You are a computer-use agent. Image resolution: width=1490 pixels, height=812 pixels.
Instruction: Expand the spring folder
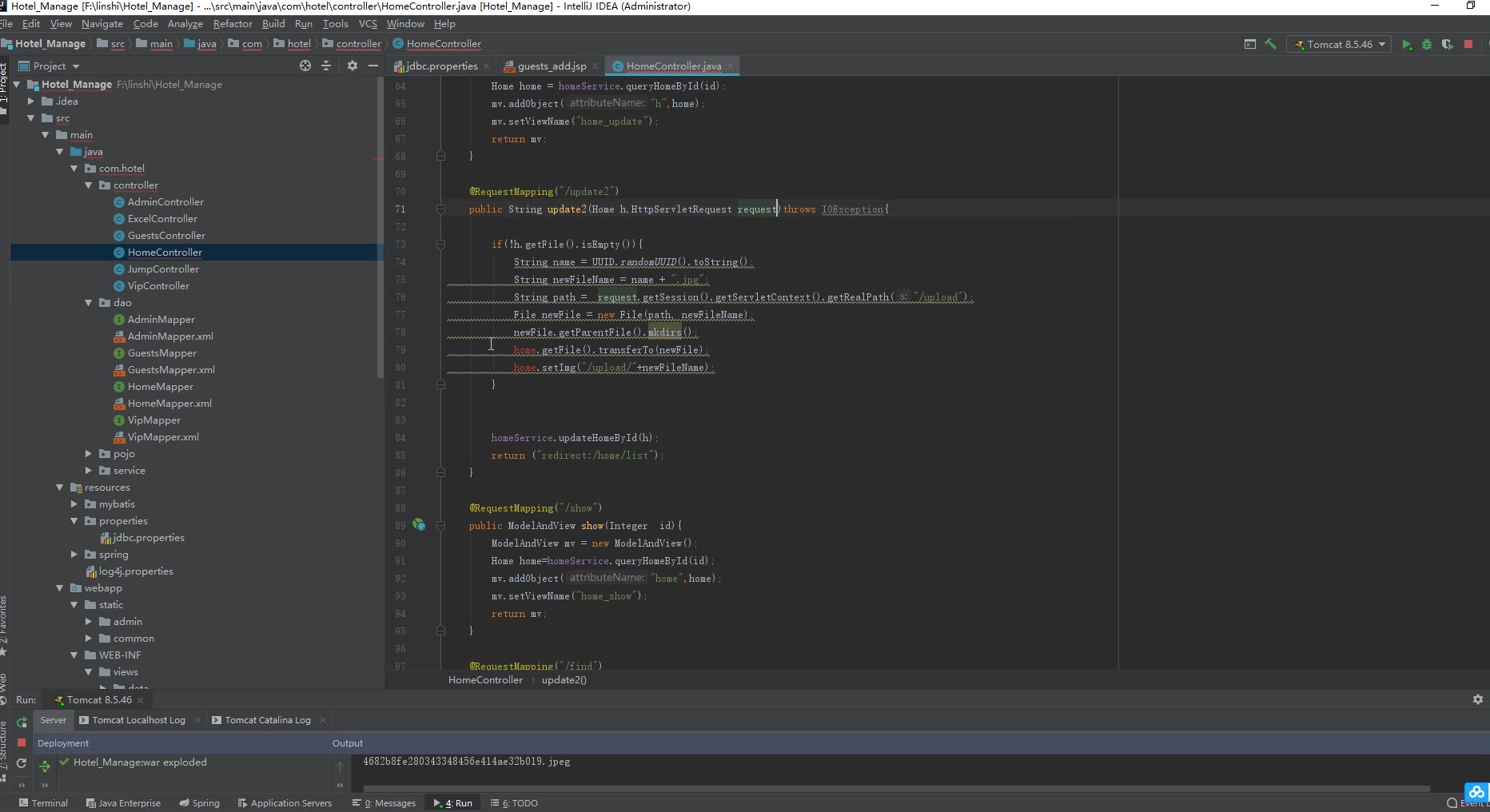tap(74, 555)
